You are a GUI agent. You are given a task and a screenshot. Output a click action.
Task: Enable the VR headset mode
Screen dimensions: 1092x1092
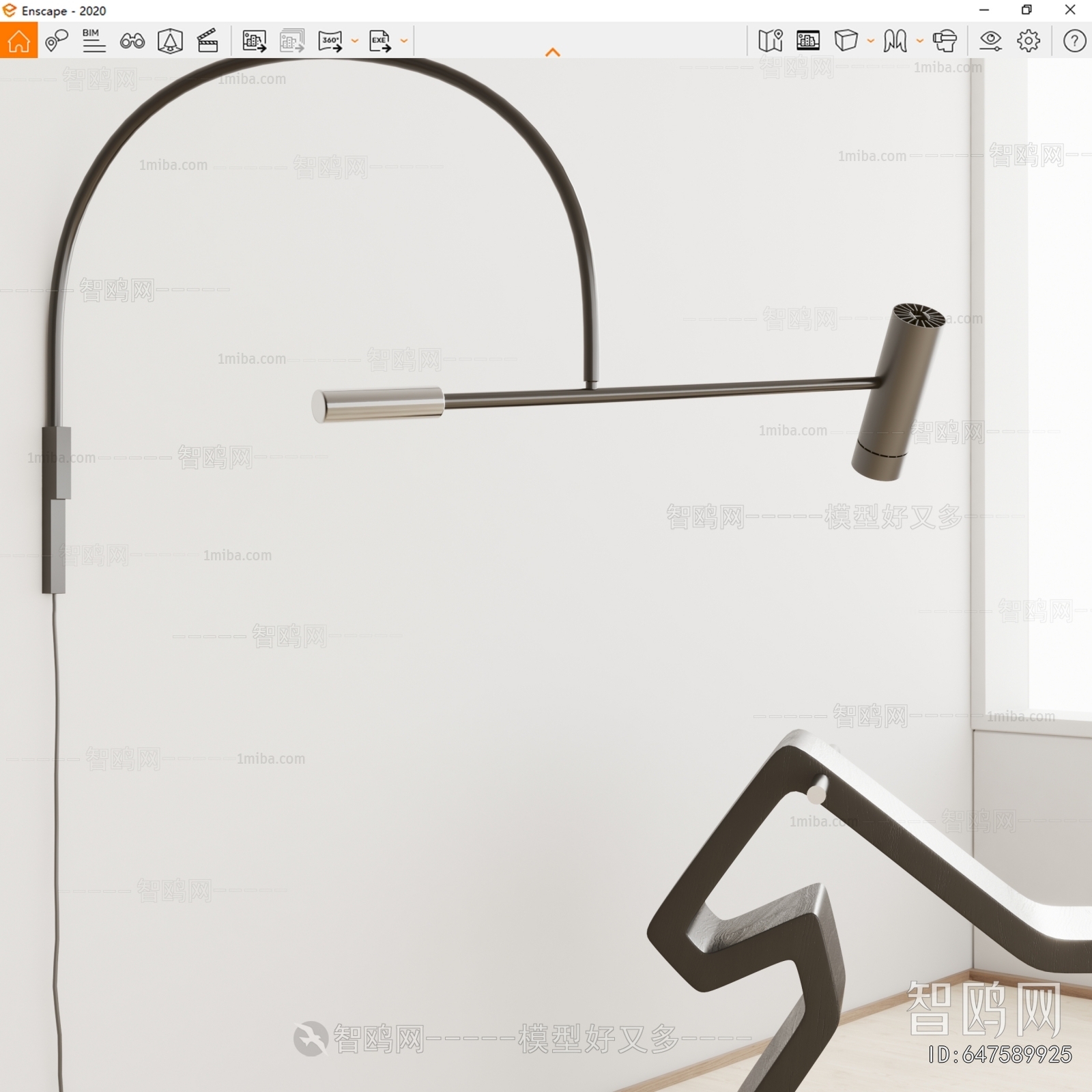pyautogui.click(x=945, y=41)
